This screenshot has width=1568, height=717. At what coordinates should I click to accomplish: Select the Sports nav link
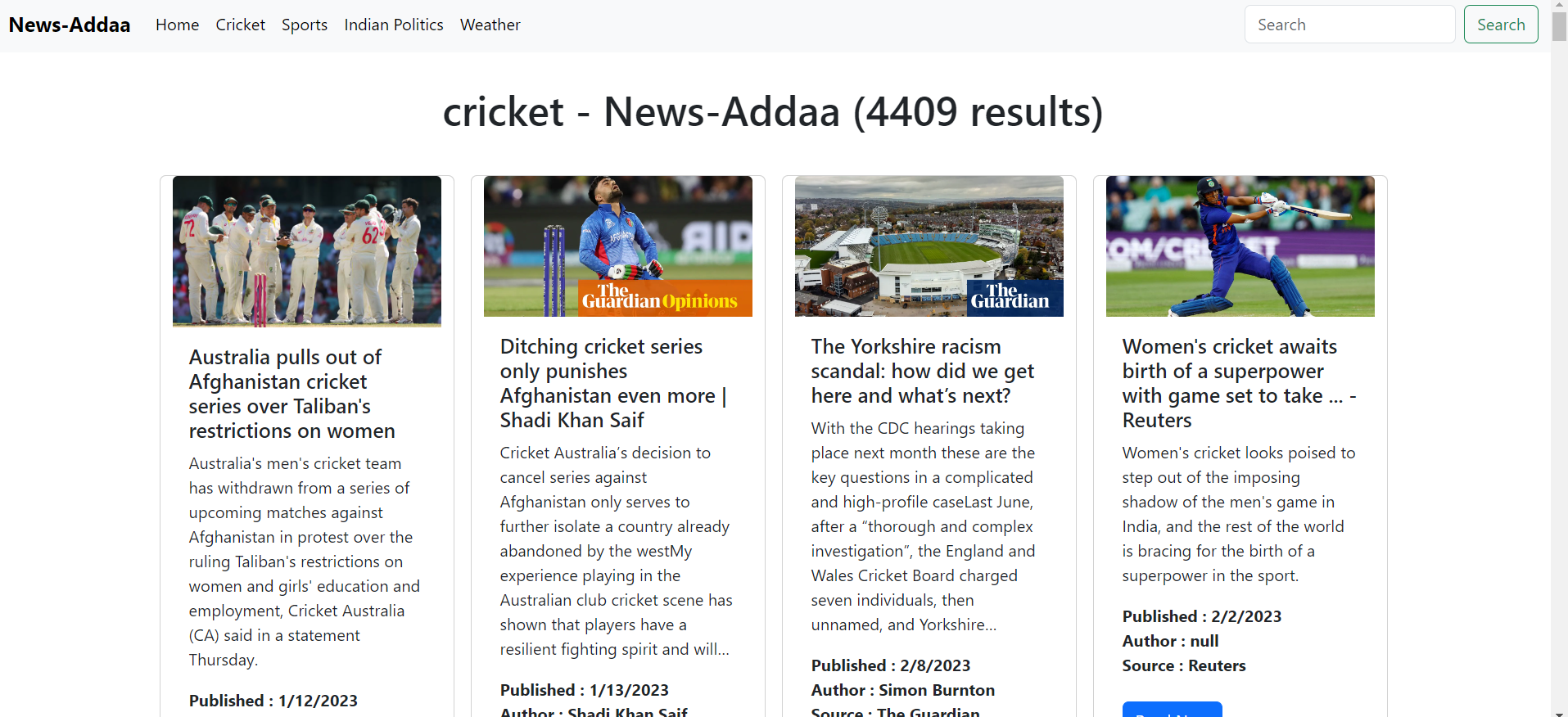(x=305, y=25)
